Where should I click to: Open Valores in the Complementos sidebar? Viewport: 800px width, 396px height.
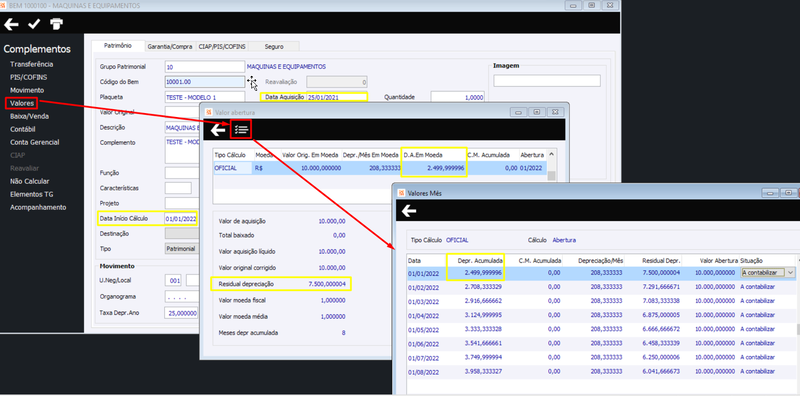point(22,103)
